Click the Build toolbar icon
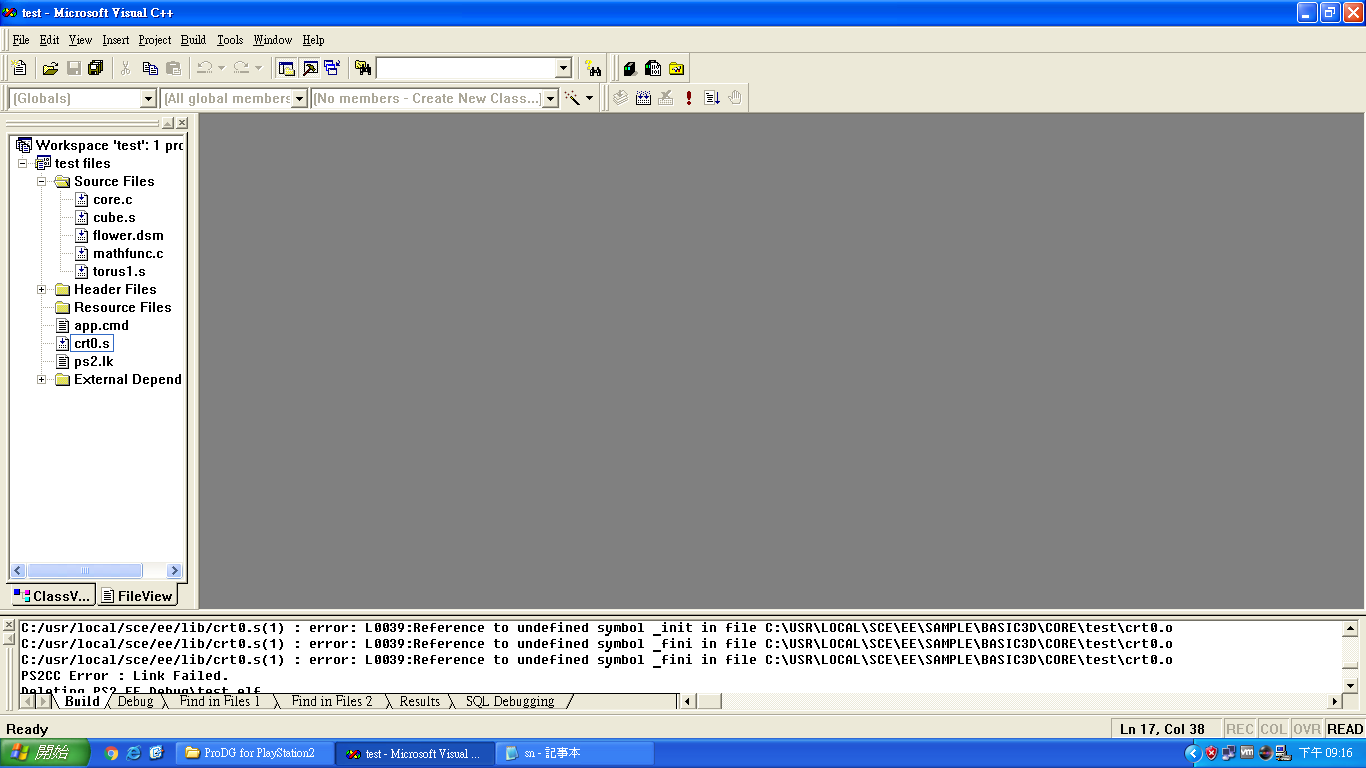This screenshot has width=1366, height=768. point(643,98)
